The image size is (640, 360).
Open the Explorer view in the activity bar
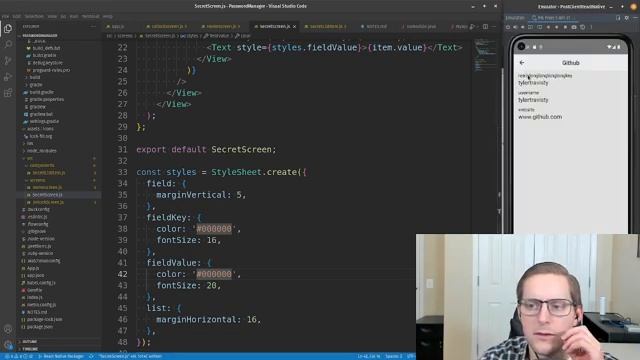click(8, 29)
